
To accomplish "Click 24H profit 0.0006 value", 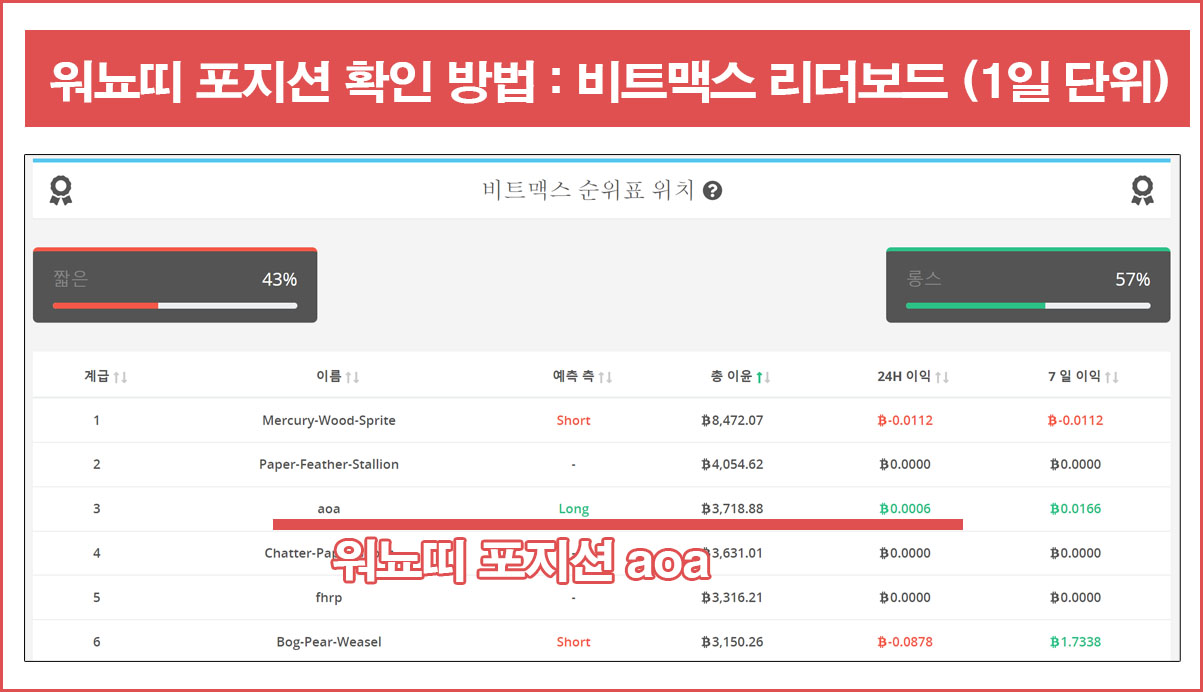I will (x=905, y=509).
